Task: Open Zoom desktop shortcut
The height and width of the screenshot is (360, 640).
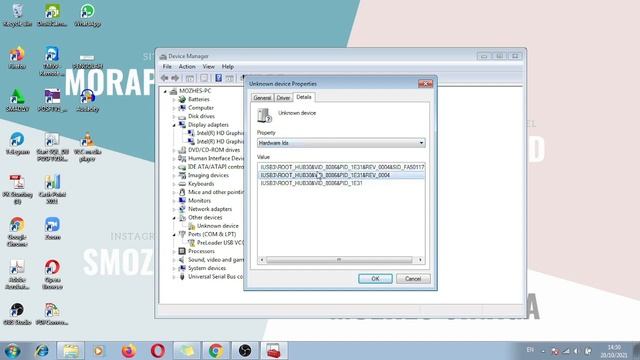Action: click(52, 229)
